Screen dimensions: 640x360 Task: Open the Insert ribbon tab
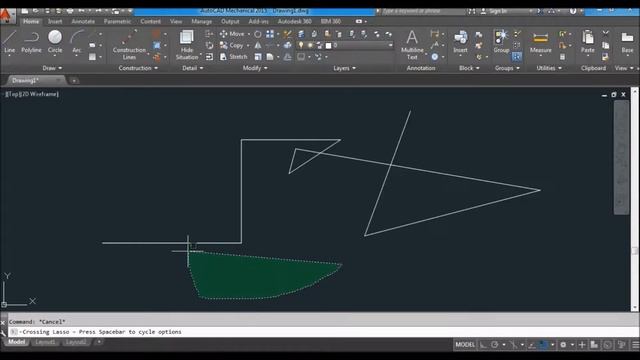click(x=55, y=21)
